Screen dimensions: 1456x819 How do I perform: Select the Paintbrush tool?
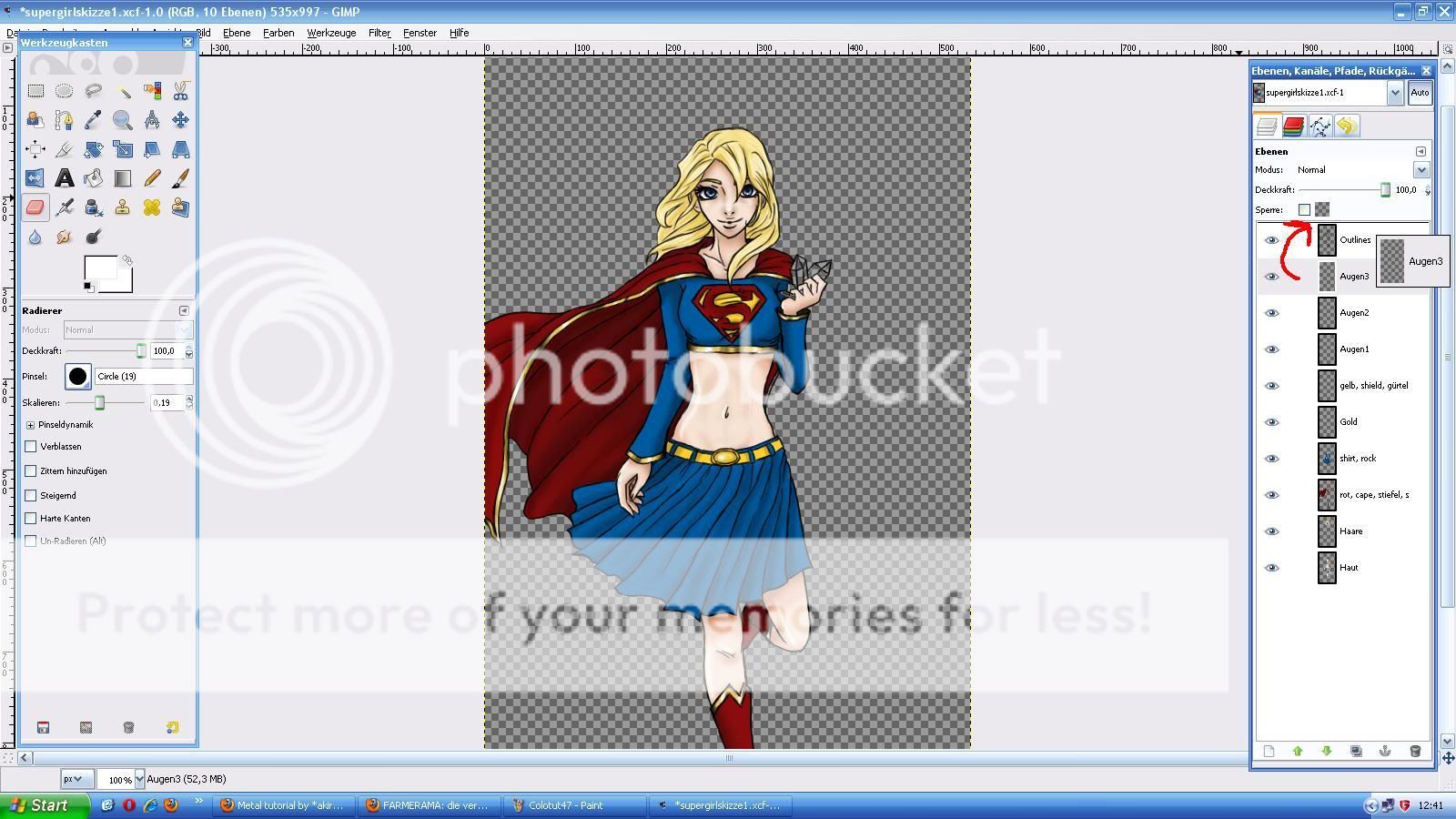(181, 178)
